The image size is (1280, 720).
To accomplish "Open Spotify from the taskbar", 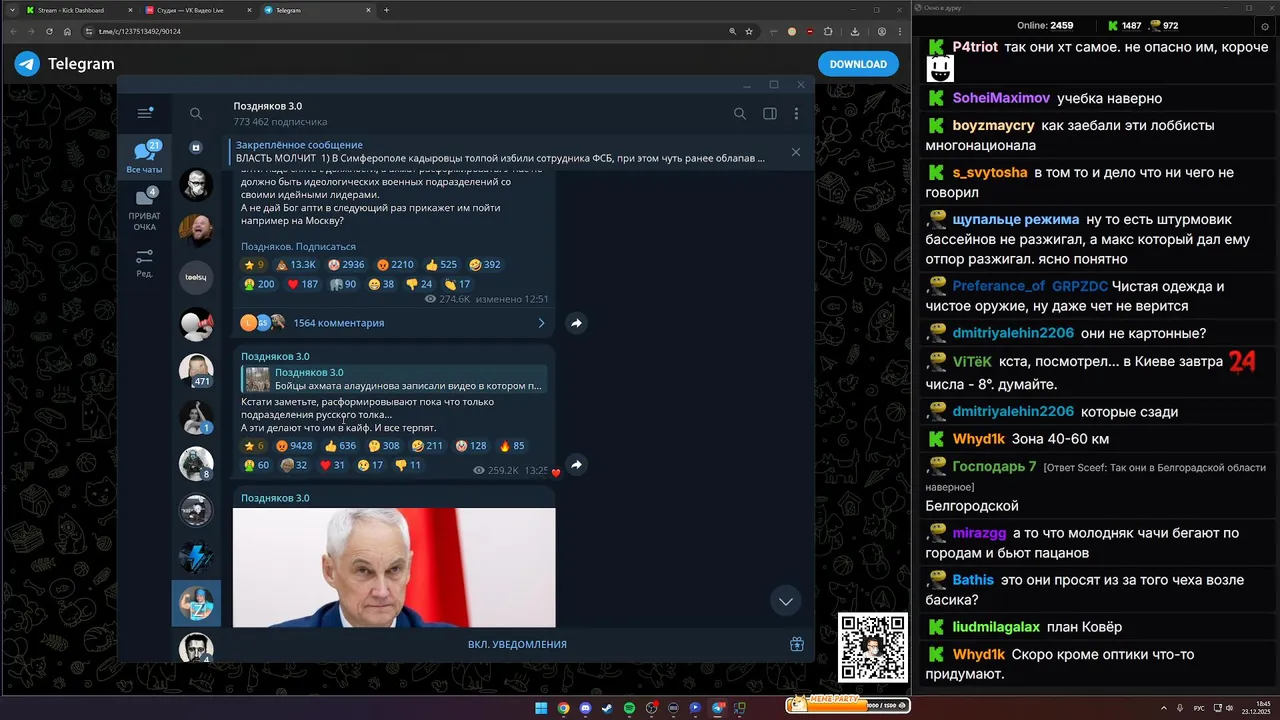I will (629, 708).
